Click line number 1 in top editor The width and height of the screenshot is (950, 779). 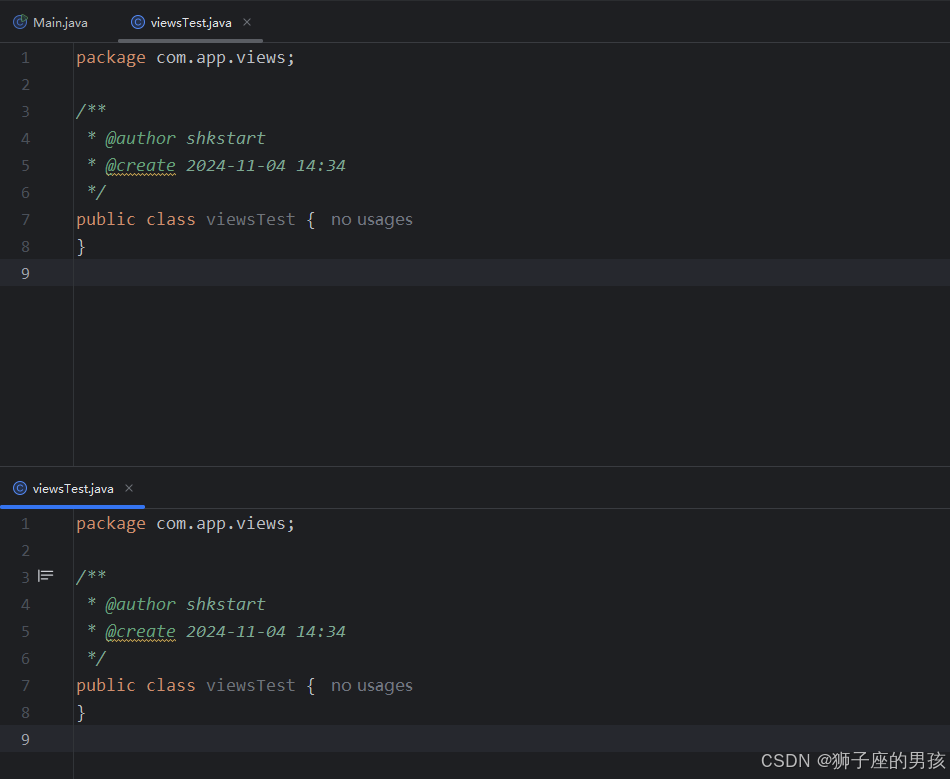[x=25, y=58]
